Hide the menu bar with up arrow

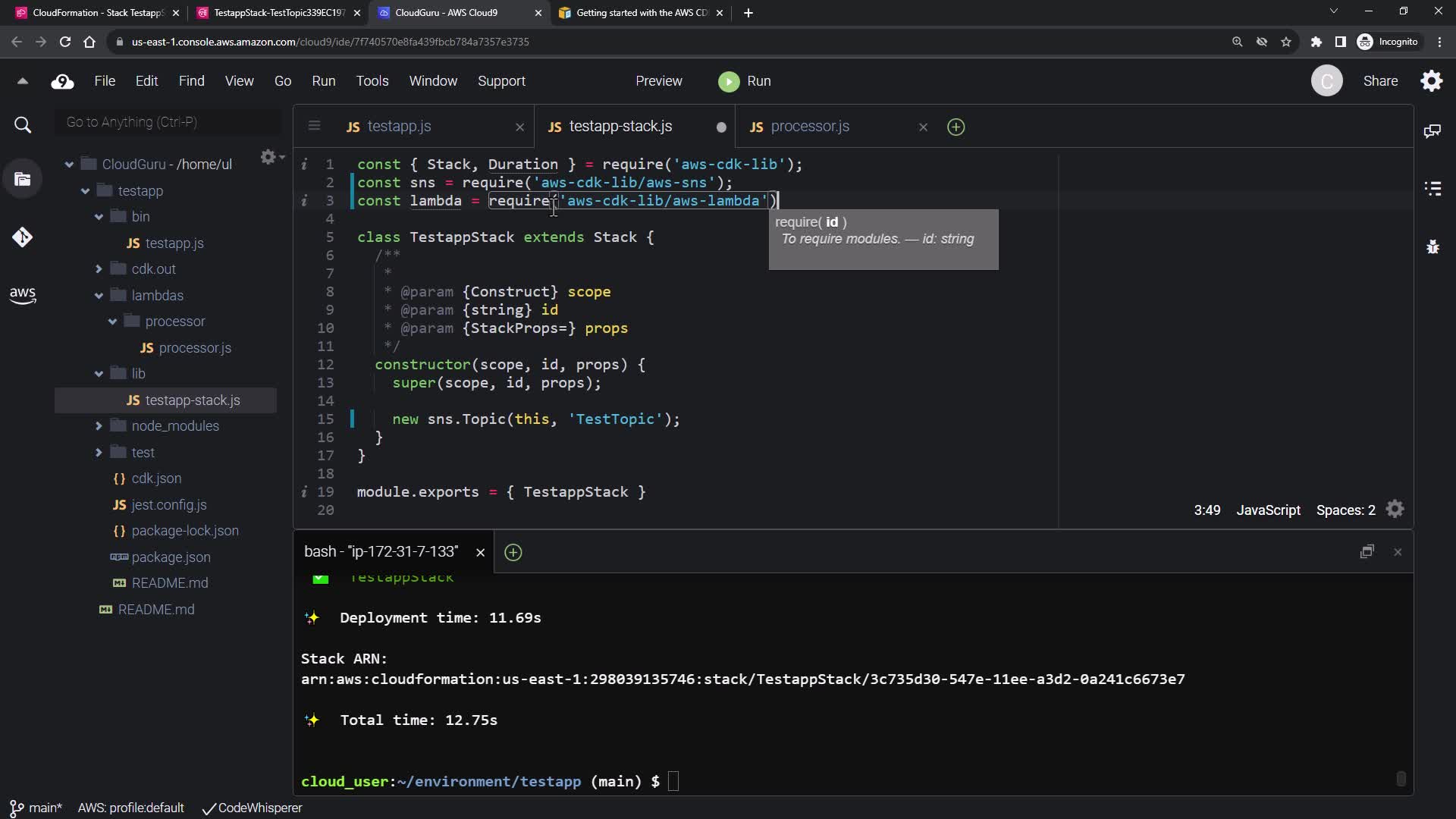click(x=22, y=81)
